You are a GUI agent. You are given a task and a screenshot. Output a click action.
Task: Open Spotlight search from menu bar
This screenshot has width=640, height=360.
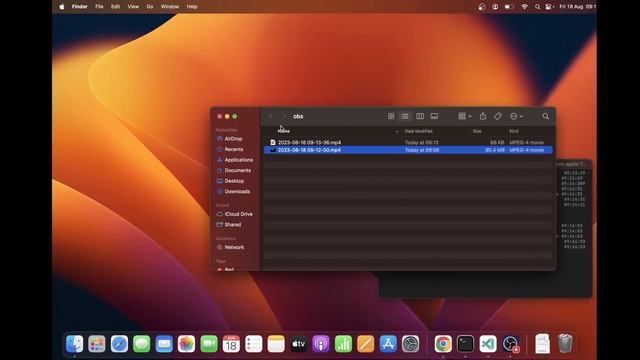[538, 7]
